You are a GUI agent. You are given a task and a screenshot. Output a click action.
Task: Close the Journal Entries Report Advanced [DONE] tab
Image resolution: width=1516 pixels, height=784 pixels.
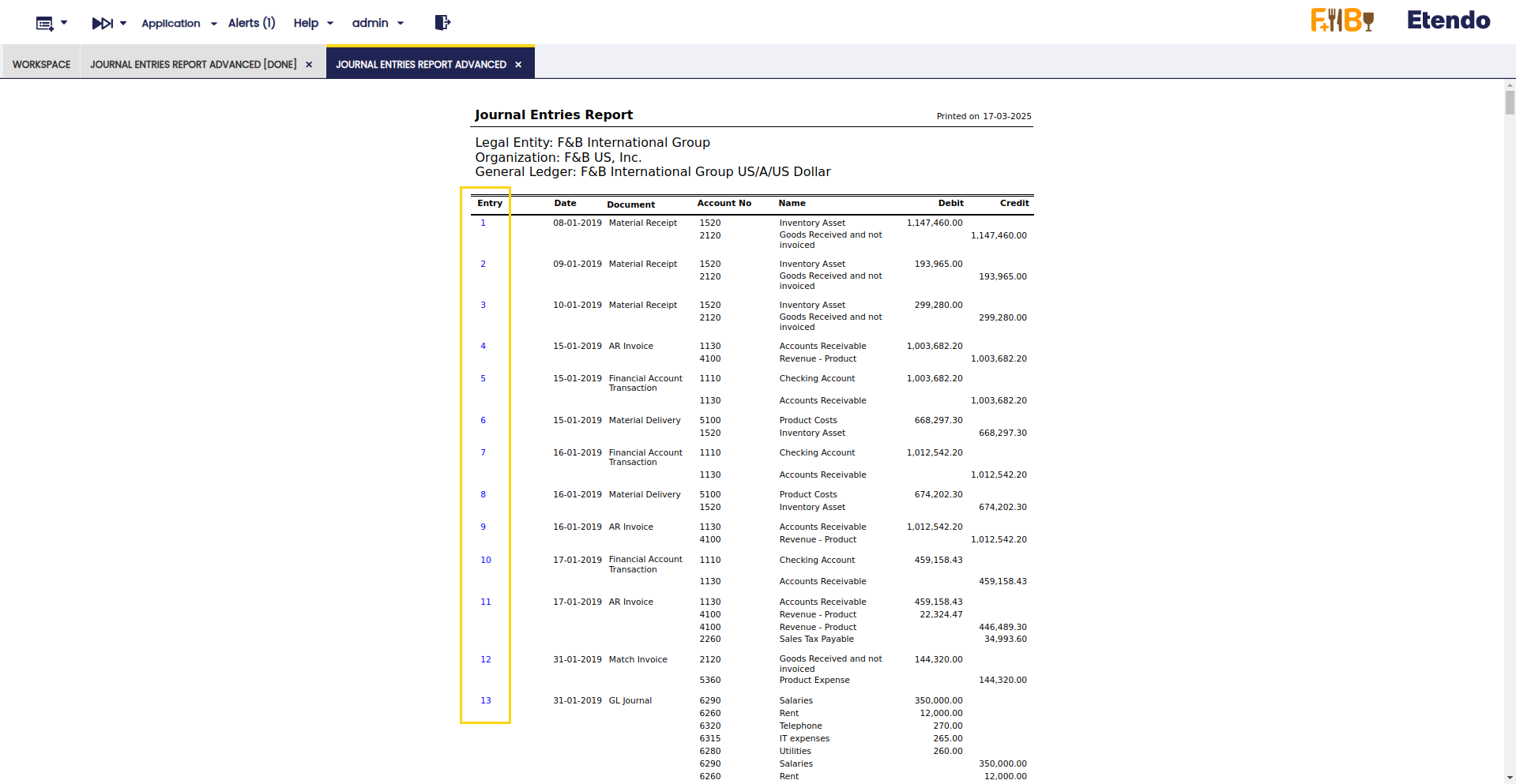click(x=309, y=65)
